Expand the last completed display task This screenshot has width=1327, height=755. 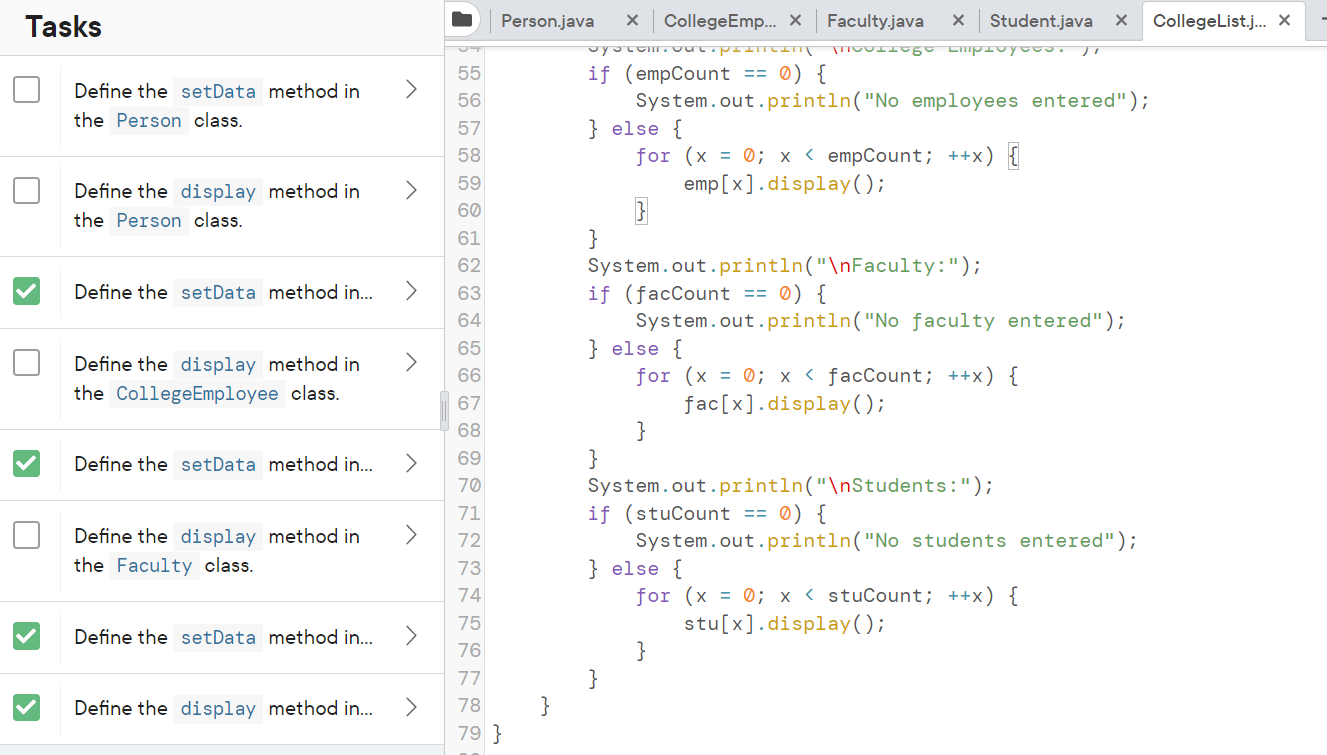(411, 707)
